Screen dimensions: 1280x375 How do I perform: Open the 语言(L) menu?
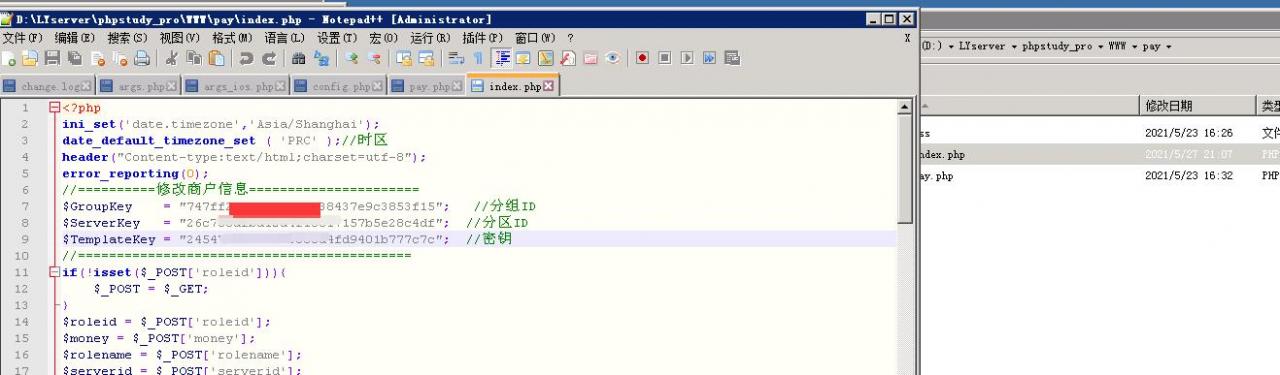[x=284, y=38]
